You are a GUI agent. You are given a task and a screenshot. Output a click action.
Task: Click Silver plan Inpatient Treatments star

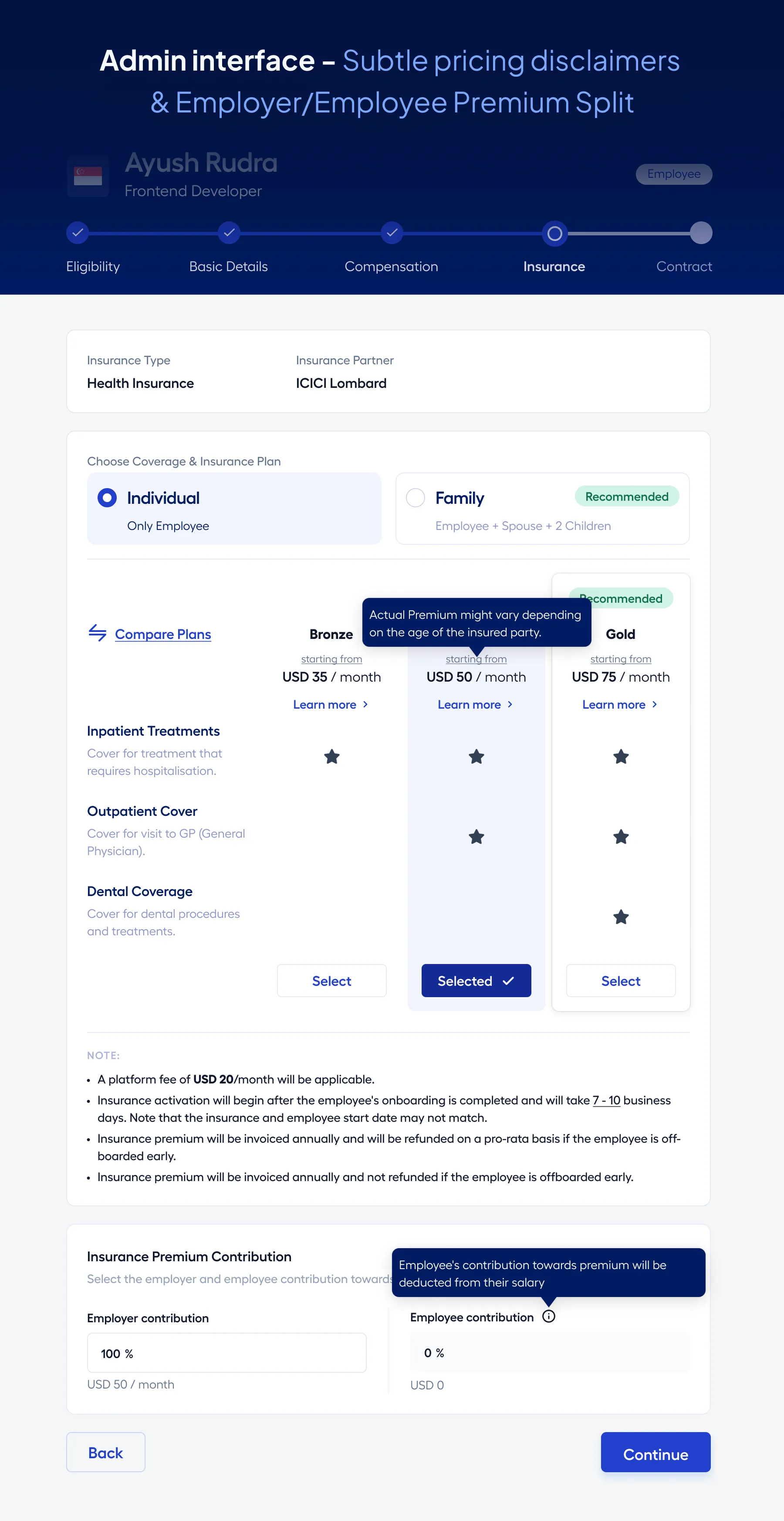tap(476, 757)
